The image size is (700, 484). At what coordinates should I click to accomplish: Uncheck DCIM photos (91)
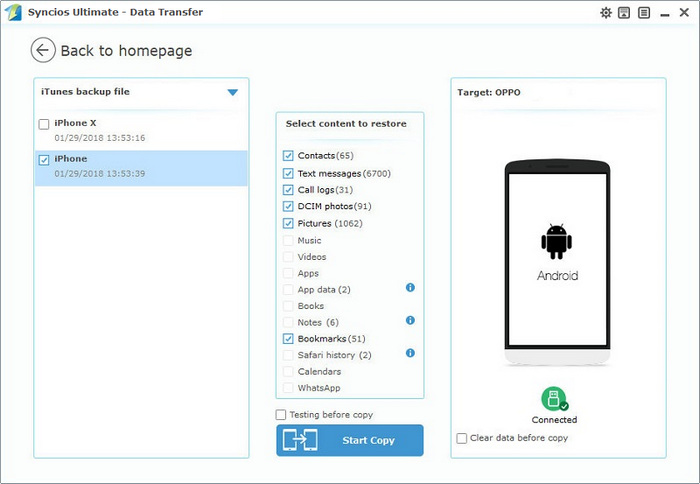(x=288, y=206)
